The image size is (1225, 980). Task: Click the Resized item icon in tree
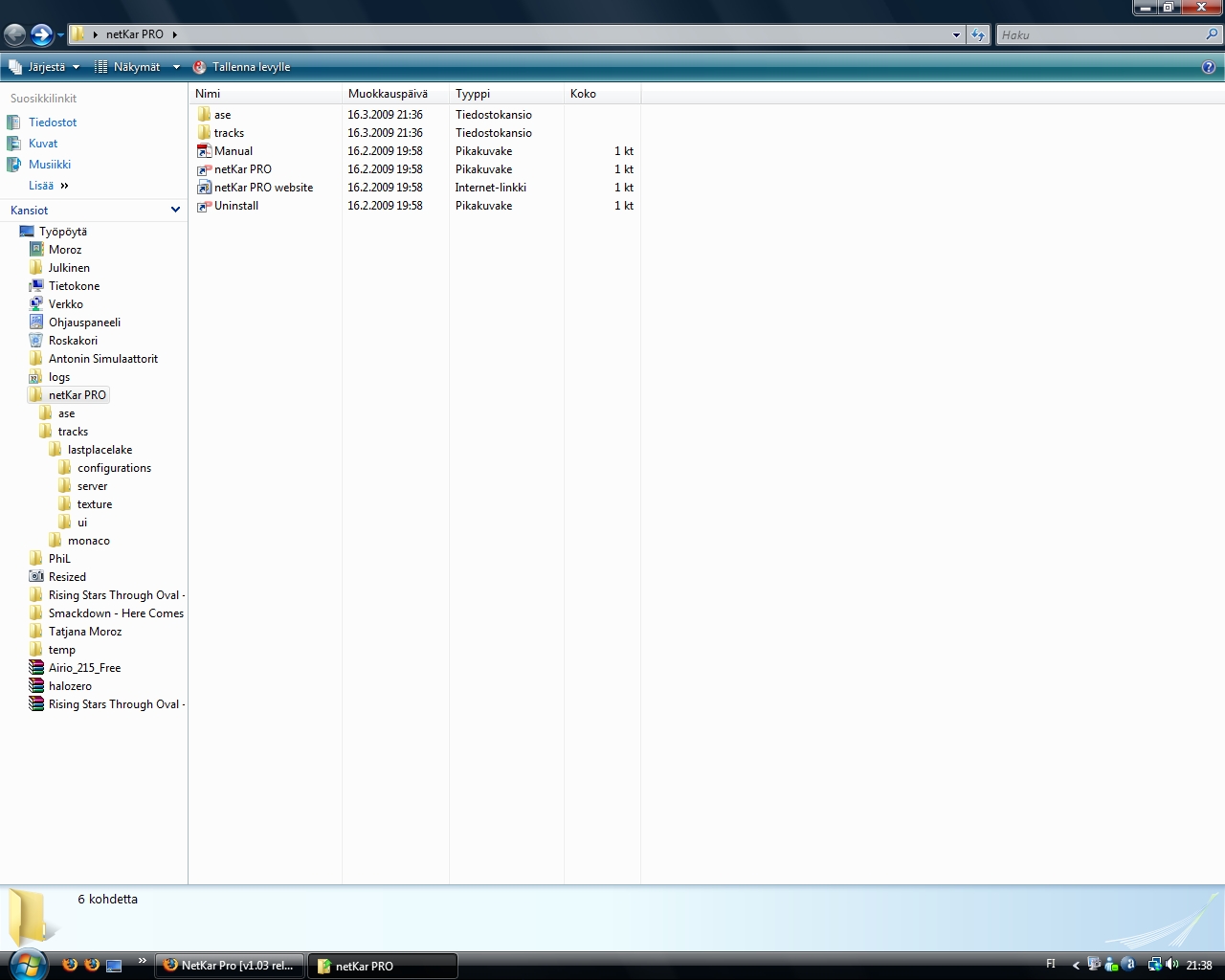click(x=36, y=577)
